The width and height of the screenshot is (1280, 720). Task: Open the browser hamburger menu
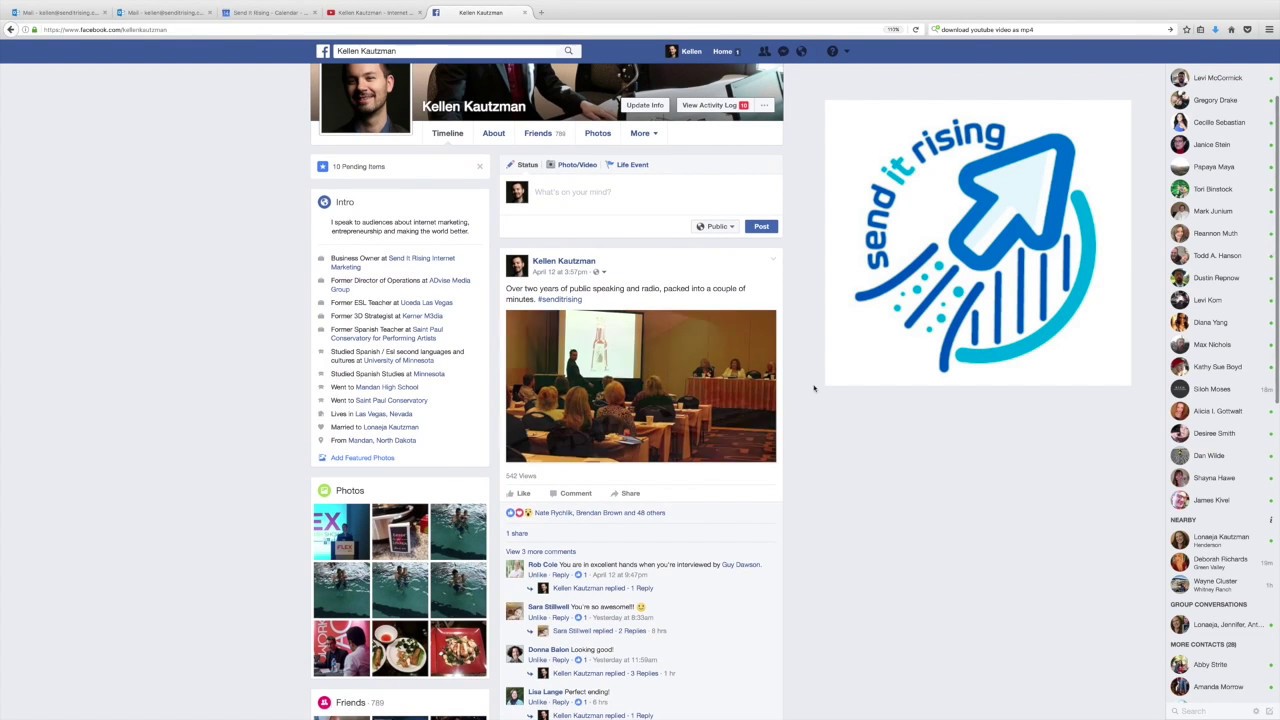pyautogui.click(x=1269, y=30)
